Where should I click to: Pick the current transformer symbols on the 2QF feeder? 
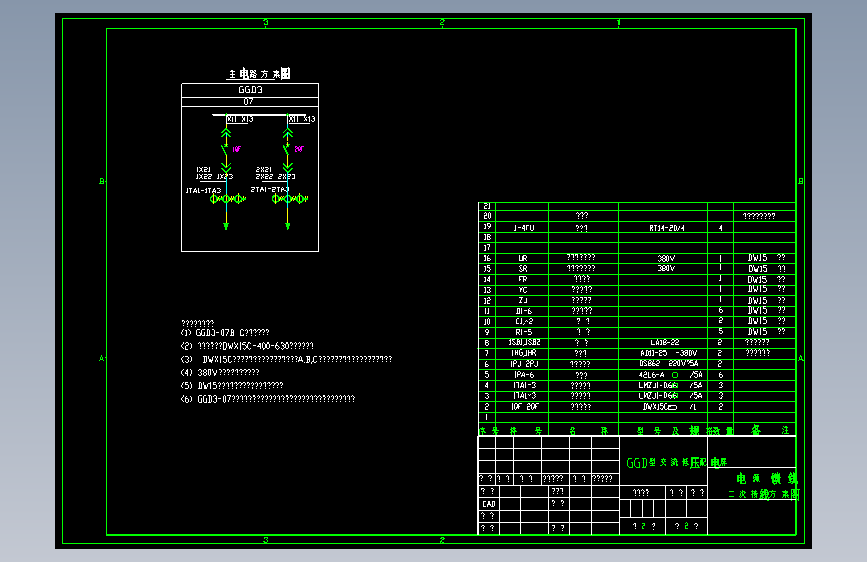289,199
